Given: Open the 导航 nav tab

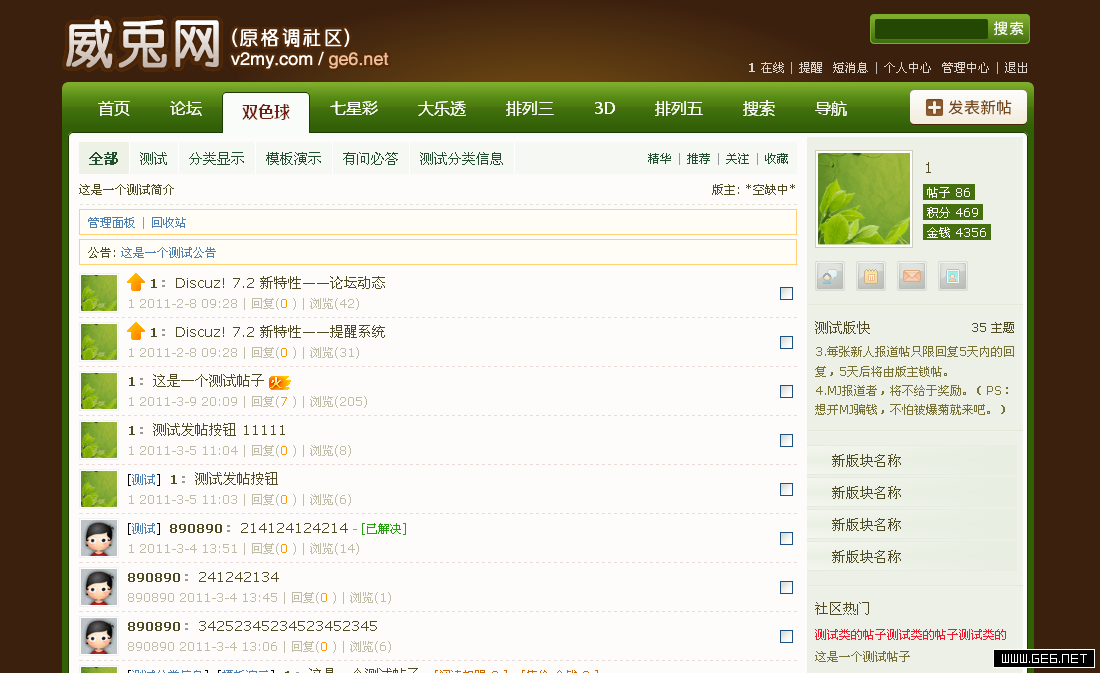Looking at the screenshot, I should coord(831,109).
